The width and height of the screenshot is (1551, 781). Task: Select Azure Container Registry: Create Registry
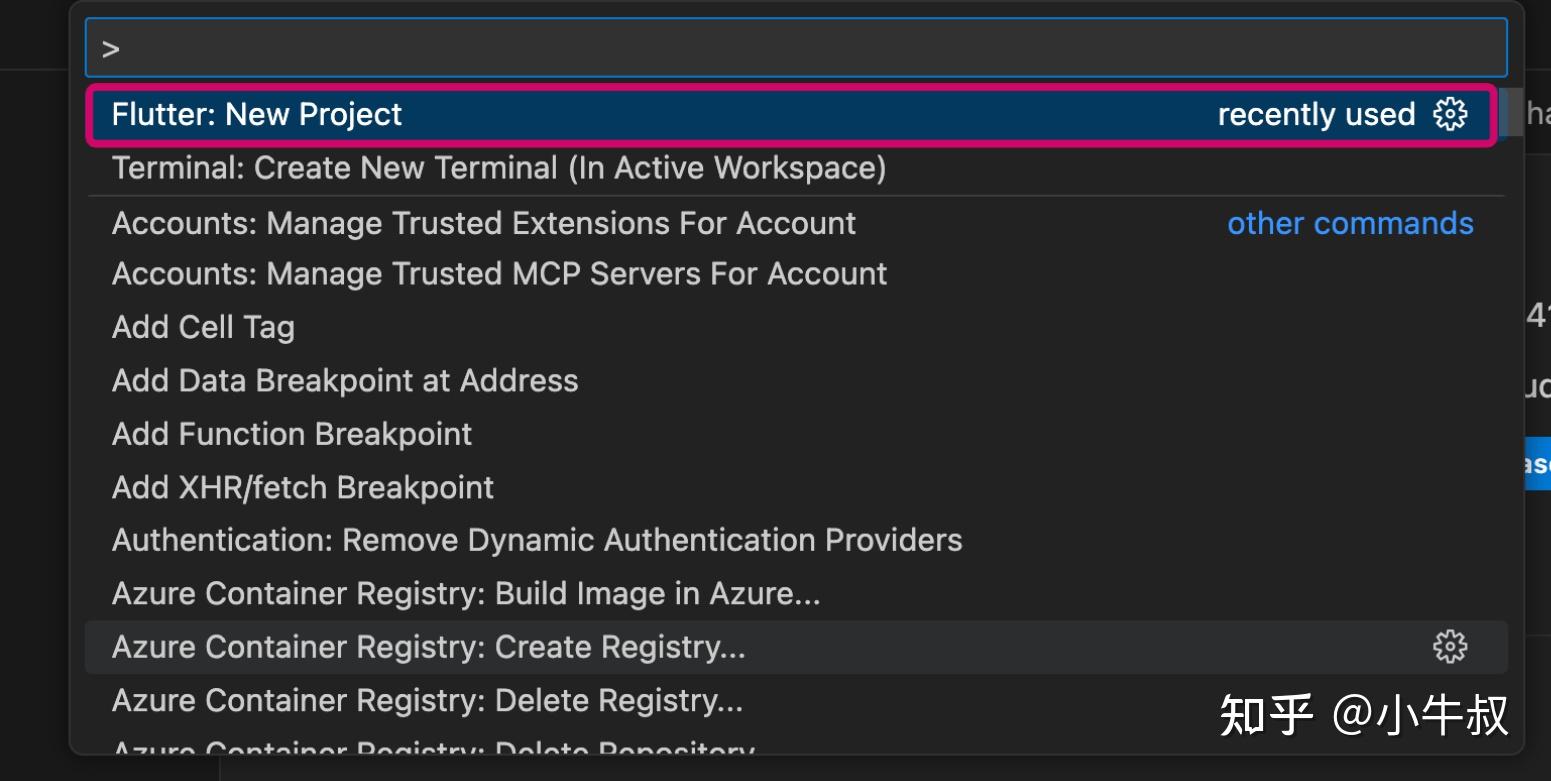pyautogui.click(x=427, y=647)
